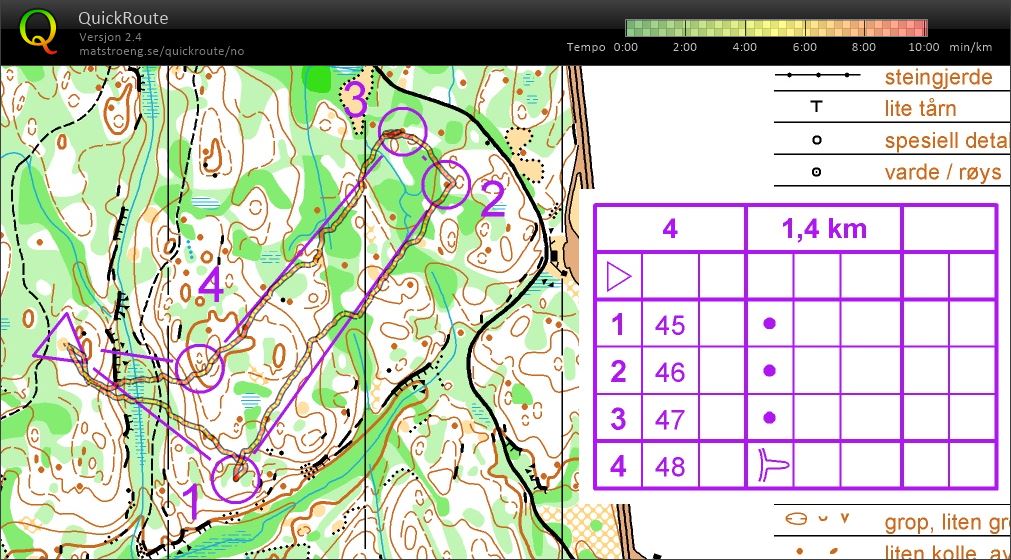Image resolution: width=1011 pixels, height=560 pixels.
Task: Click the purple number 4 map label
Action: (x=211, y=285)
